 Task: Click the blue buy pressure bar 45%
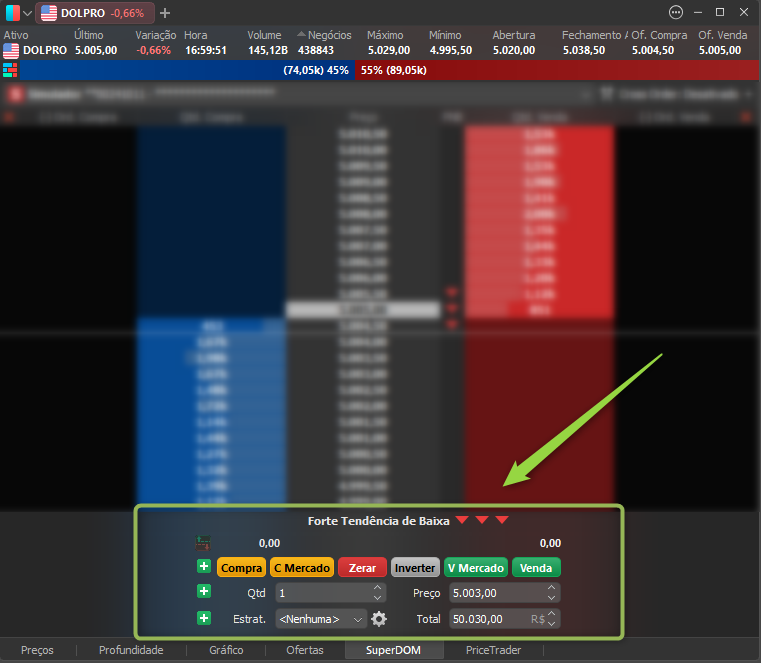point(187,70)
